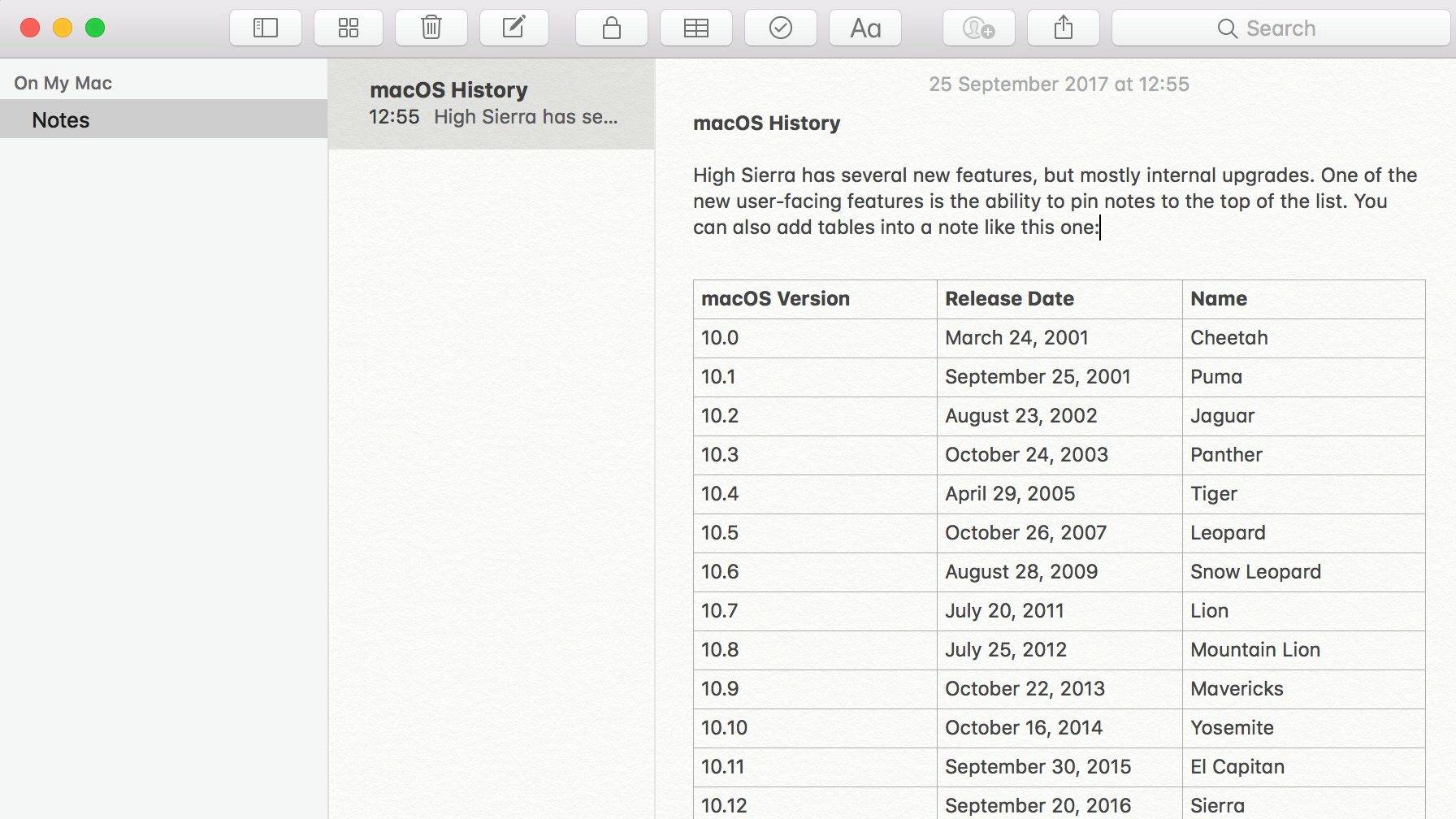Click the macOS History note title

[766, 123]
